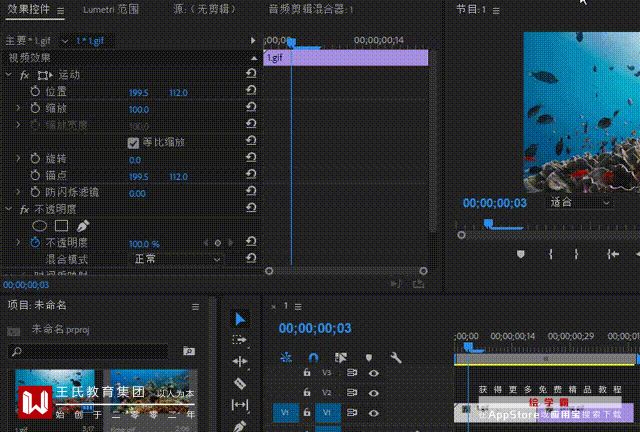This screenshot has height=432, width=640.
Task: Open new bin folder icon in project panel
Action: point(189,351)
